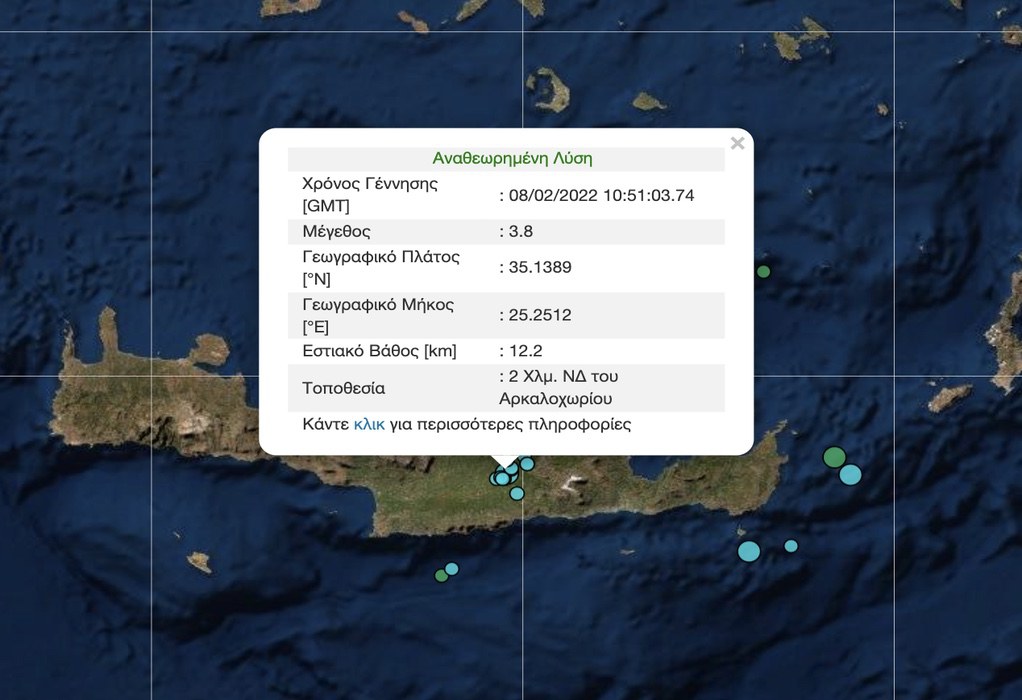
Task: Click the 'Αναθεωρημένη Λύση' popup header
Action: point(512,158)
